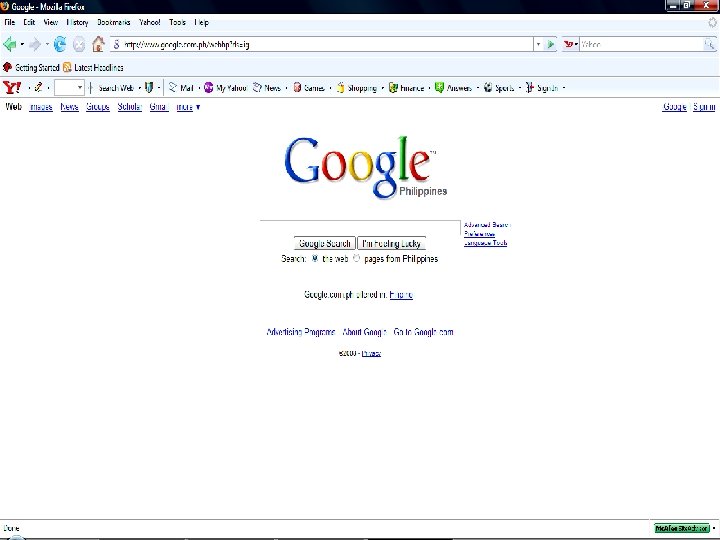Screen dimensions: 720x540
Task: Open the Help menu
Action: click(x=201, y=22)
